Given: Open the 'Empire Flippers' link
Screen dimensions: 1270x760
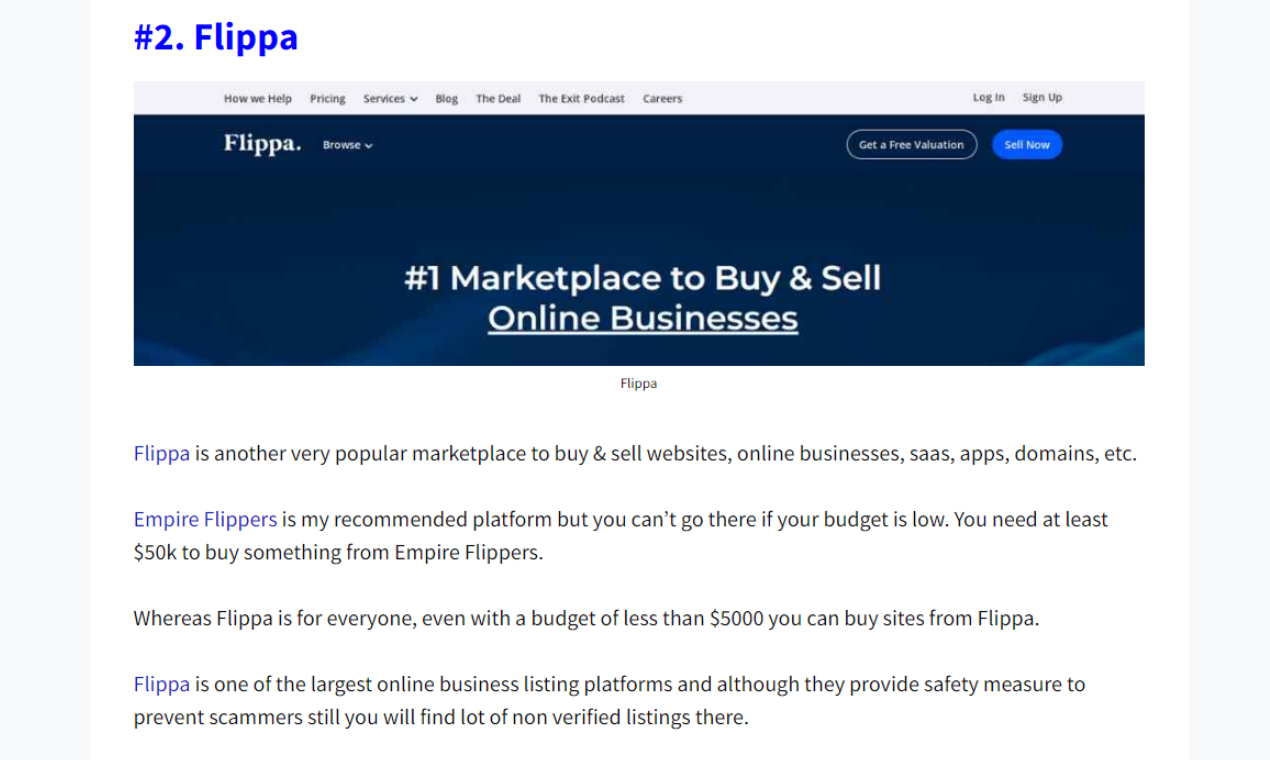Looking at the screenshot, I should (x=205, y=520).
